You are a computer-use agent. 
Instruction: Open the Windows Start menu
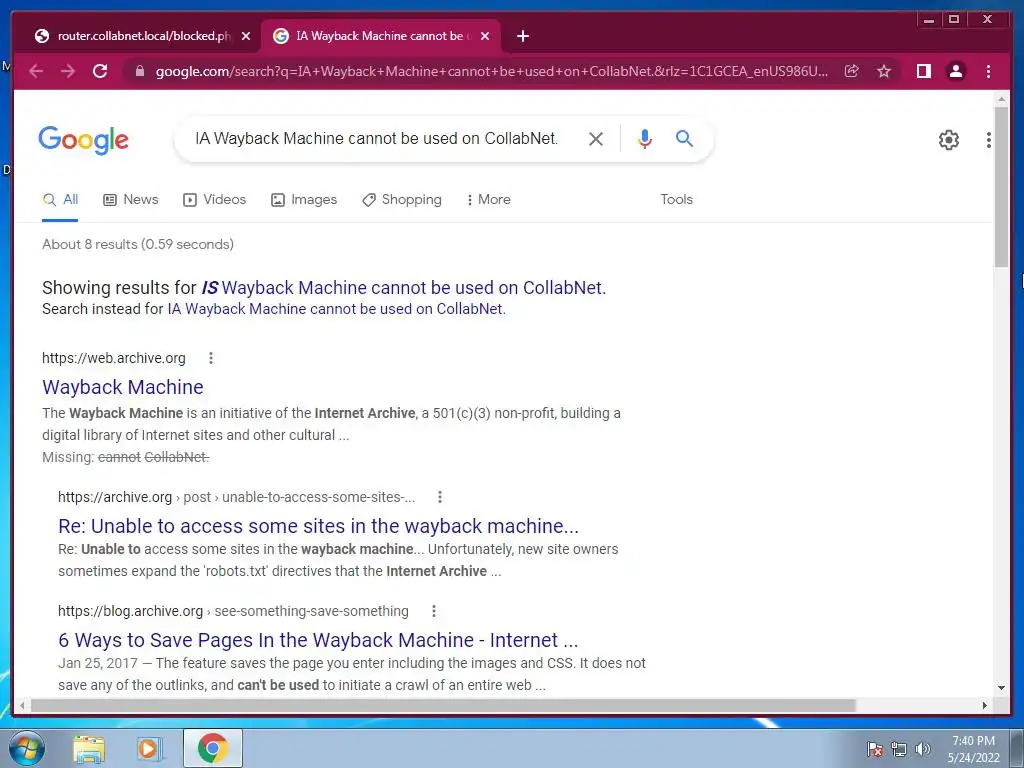pos(25,748)
